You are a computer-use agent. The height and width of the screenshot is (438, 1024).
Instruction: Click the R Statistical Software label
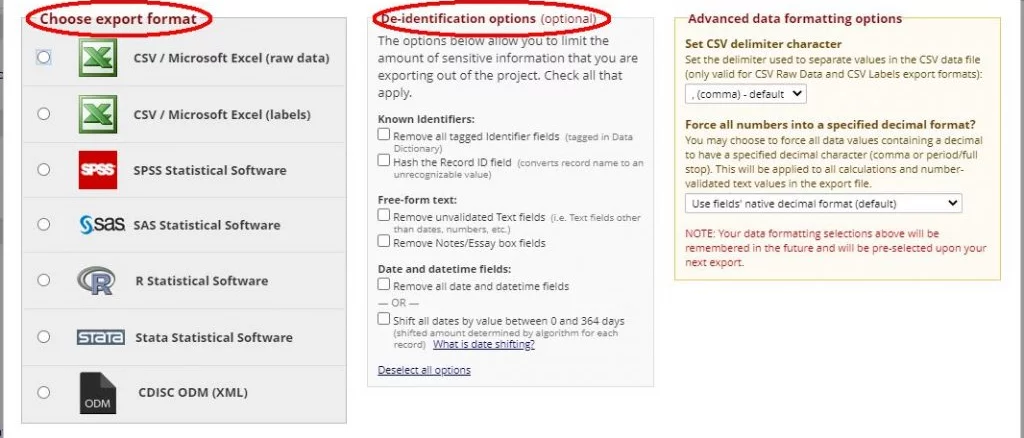202,281
